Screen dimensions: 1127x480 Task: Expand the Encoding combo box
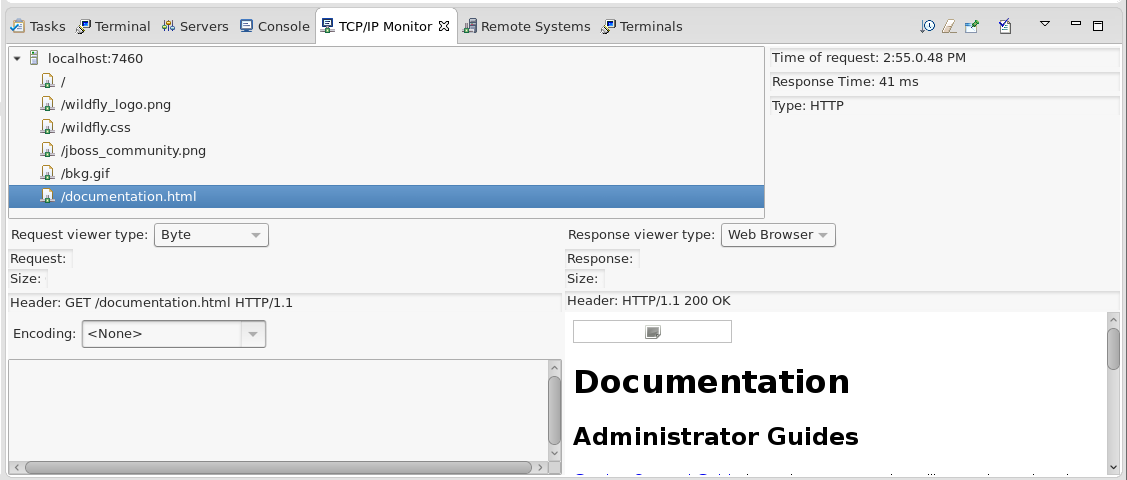point(253,334)
